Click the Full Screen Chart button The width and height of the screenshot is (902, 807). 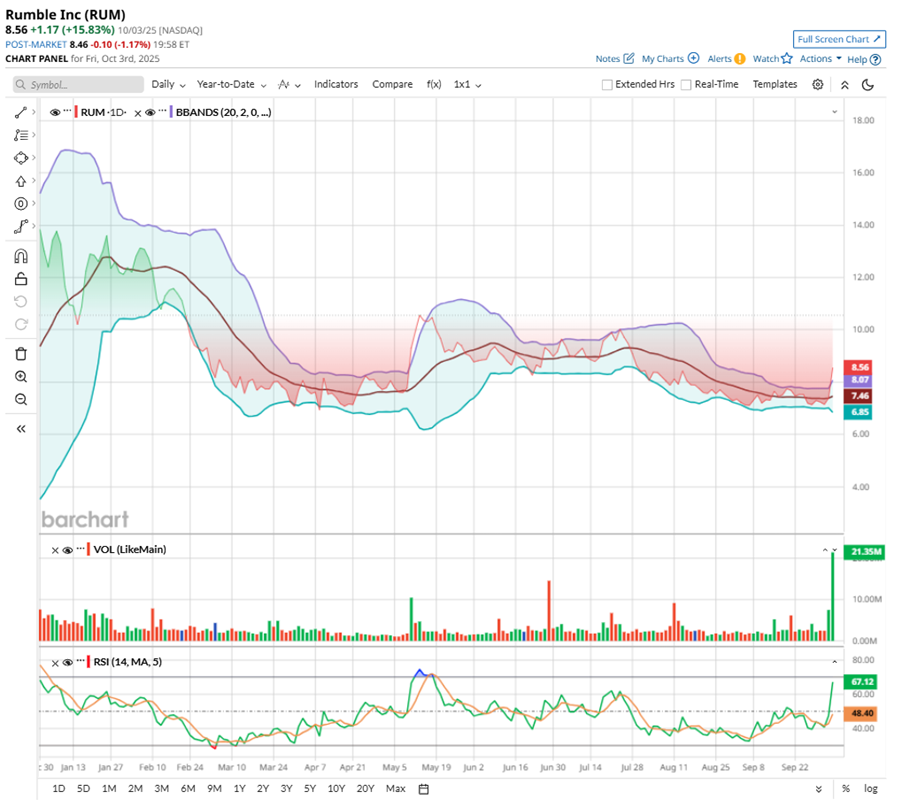[839, 39]
